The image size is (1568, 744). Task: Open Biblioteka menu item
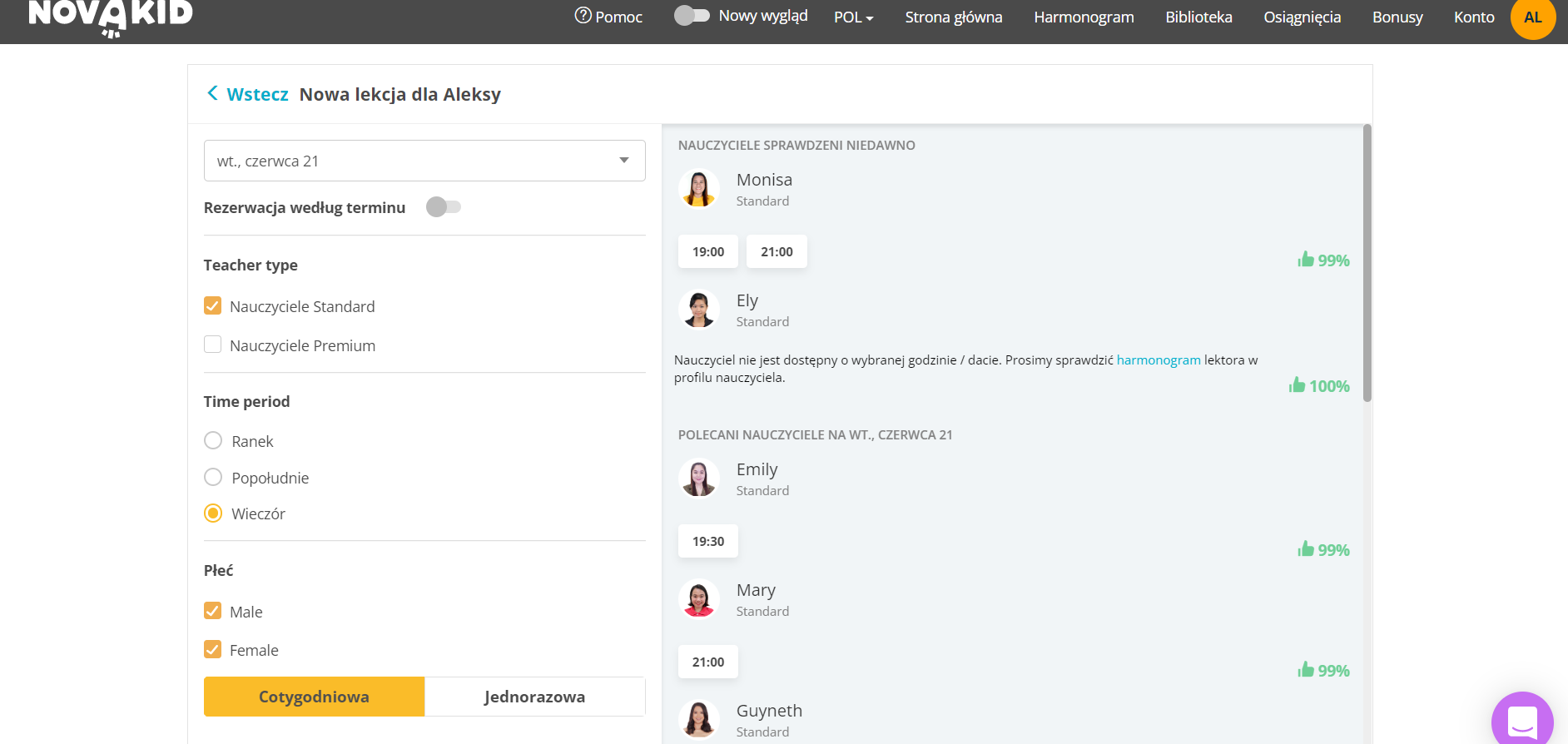tap(1198, 17)
